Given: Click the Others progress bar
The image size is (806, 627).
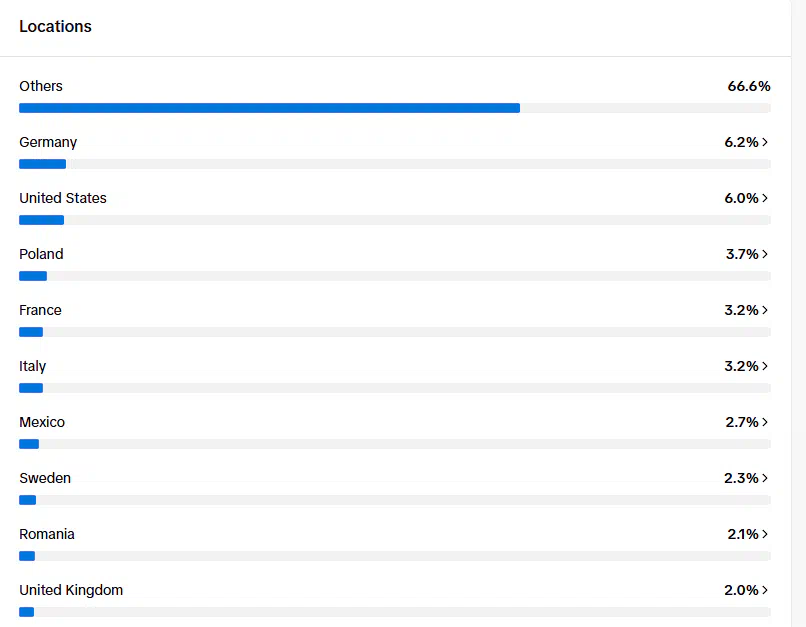Looking at the screenshot, I should tap(269, 108).
